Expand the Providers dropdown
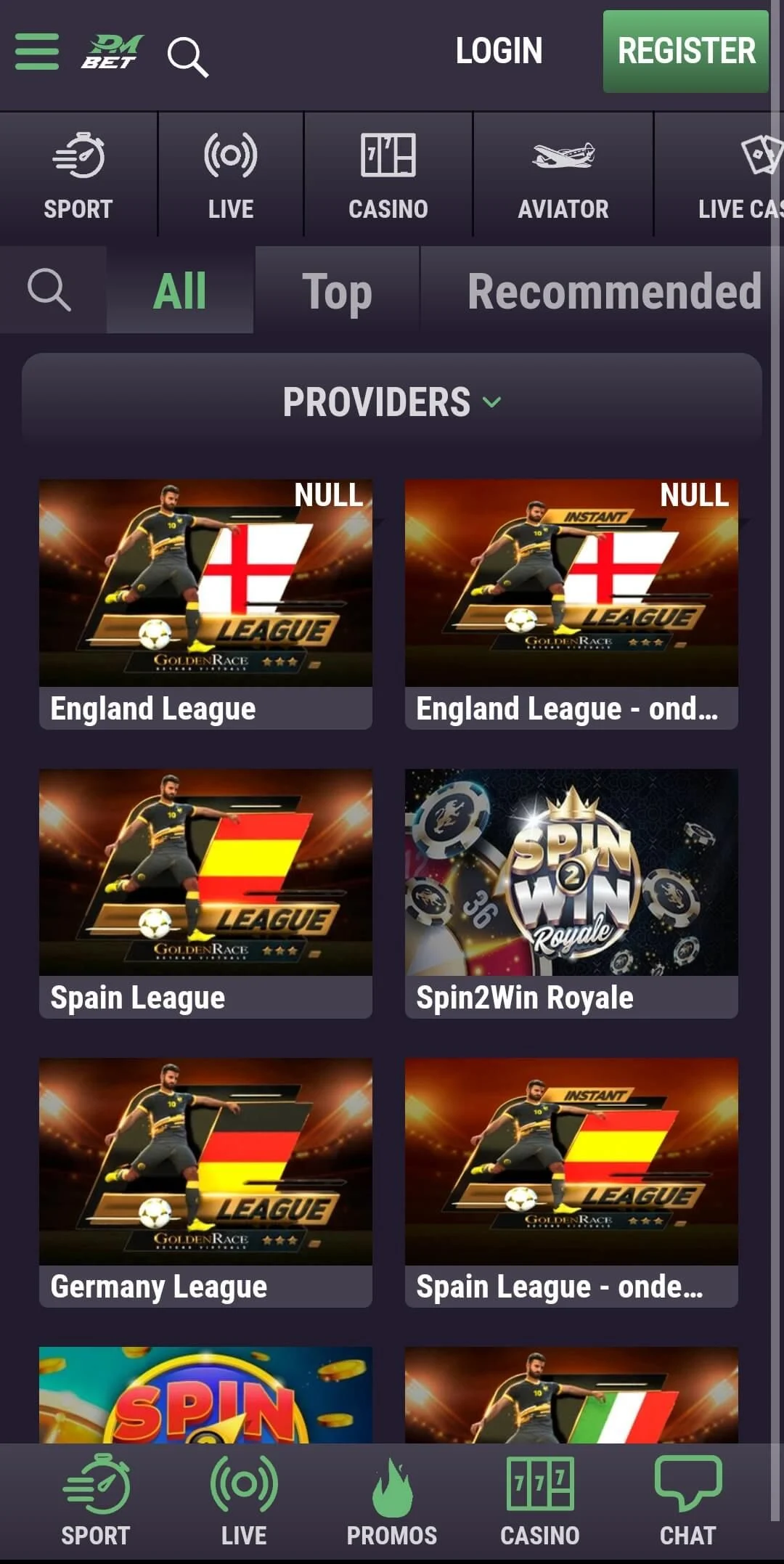Screen dimensions: 784x1564 point(392,402)
